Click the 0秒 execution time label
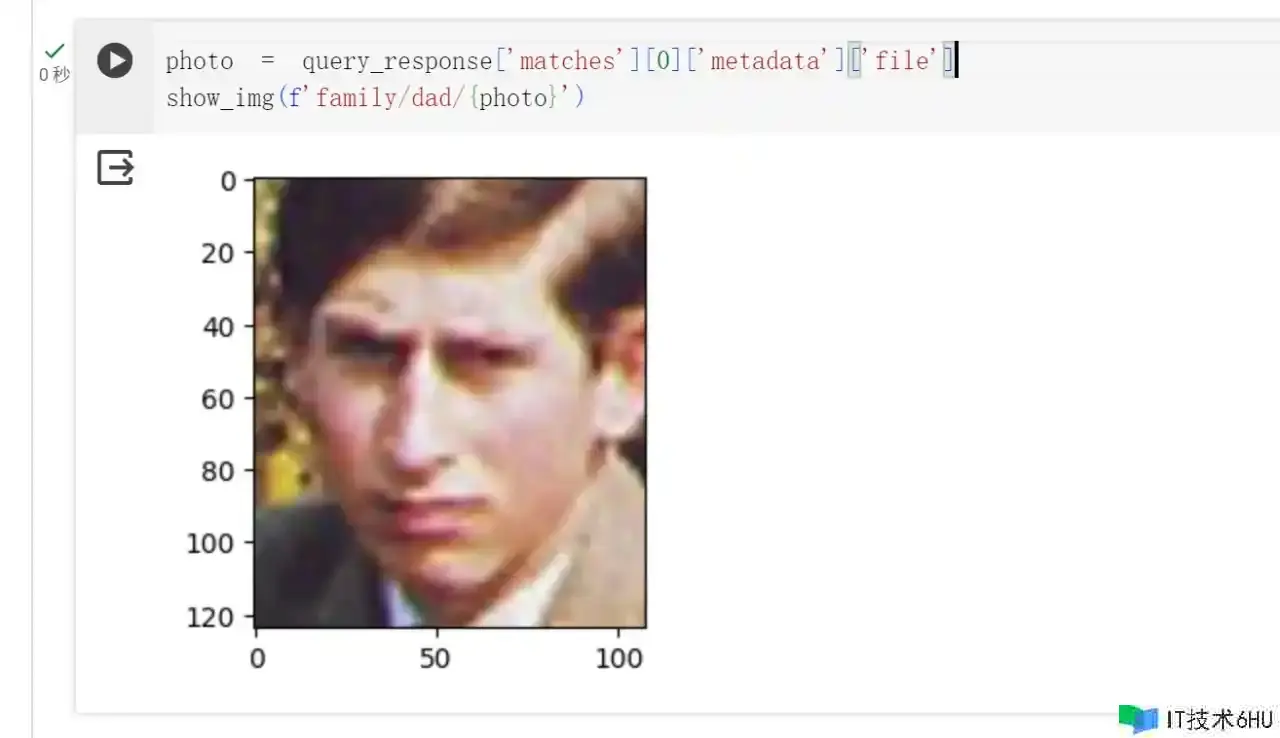Image resolution: width=1280 pixels, height=738 pixels. (x=55, y=75)
